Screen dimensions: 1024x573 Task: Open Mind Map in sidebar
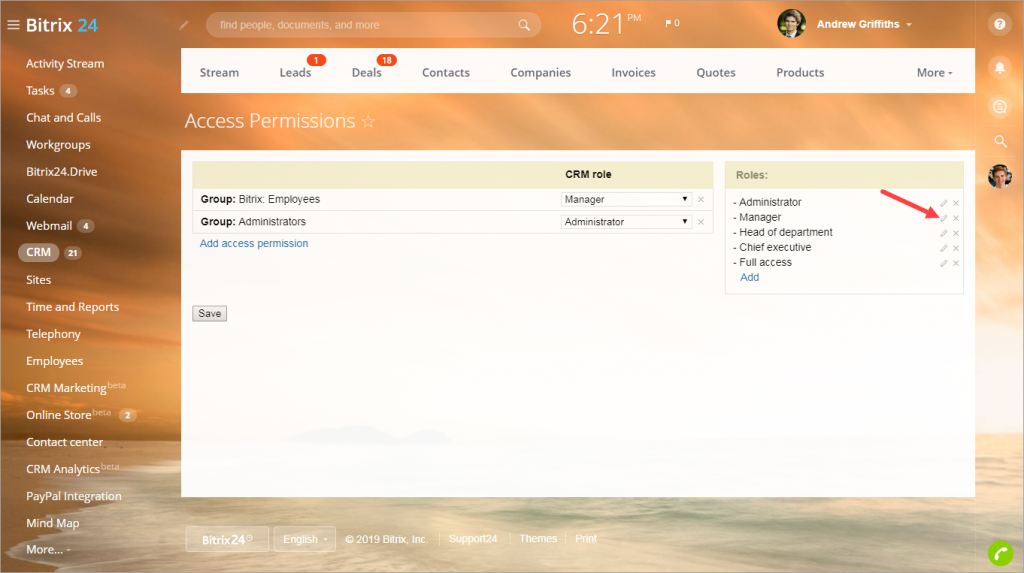[52, 523]
